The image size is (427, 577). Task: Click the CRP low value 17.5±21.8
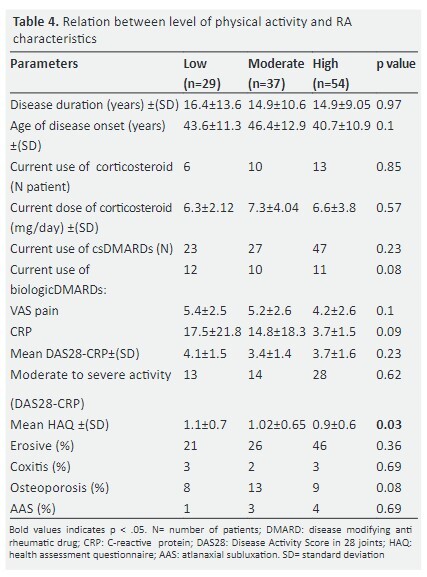212,332
